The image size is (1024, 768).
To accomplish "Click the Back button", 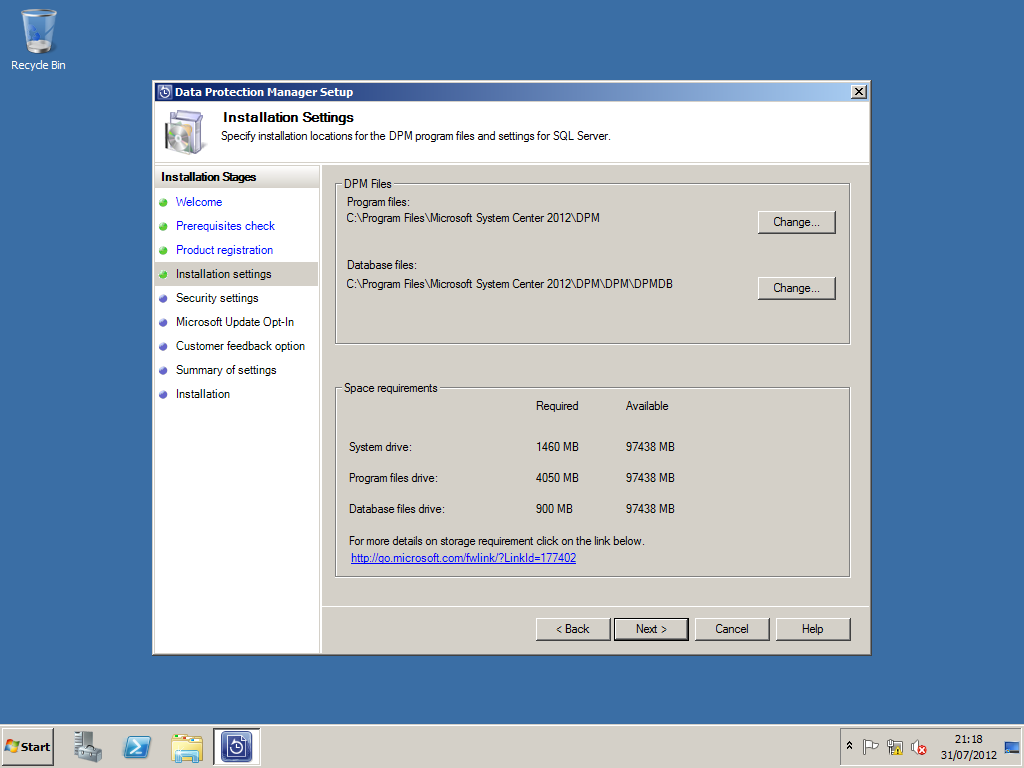I will click(x=573, y=629).
